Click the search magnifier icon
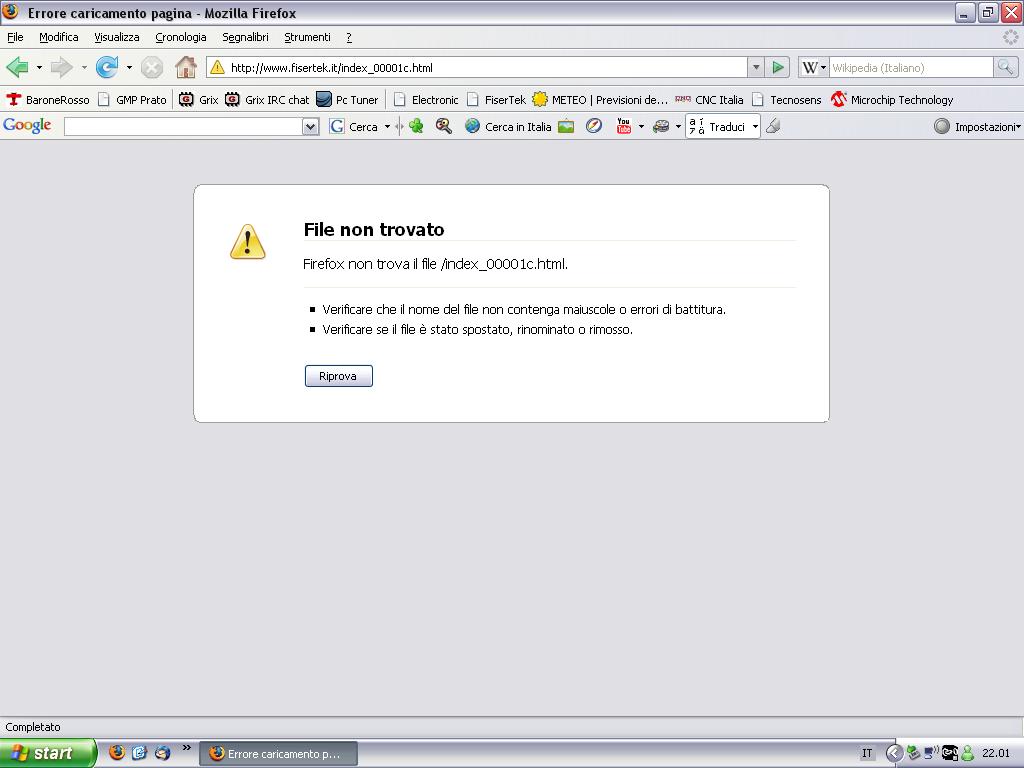Image resolution: width=1024 pixels, height=768 pixels. (1005, 67)
